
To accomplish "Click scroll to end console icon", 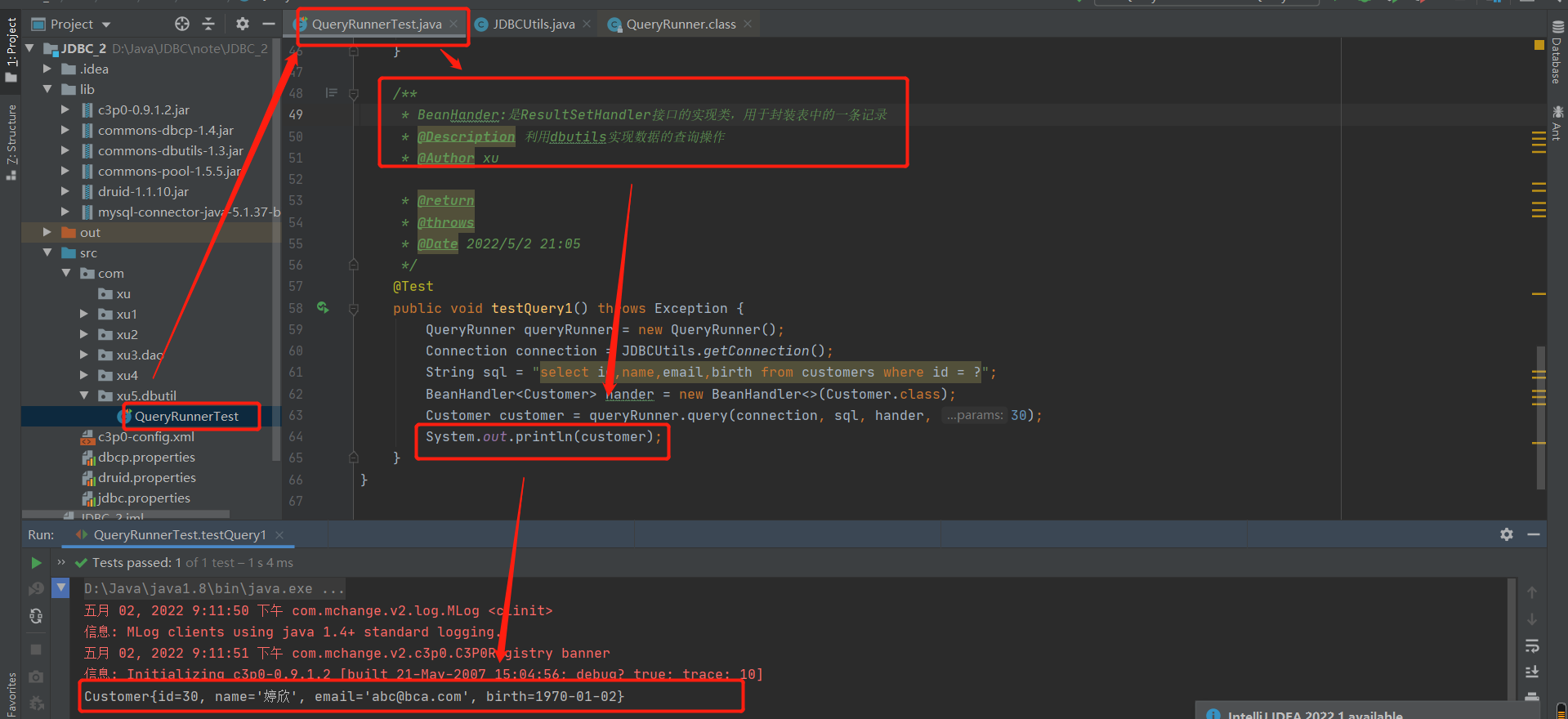I will (1532, 672).
